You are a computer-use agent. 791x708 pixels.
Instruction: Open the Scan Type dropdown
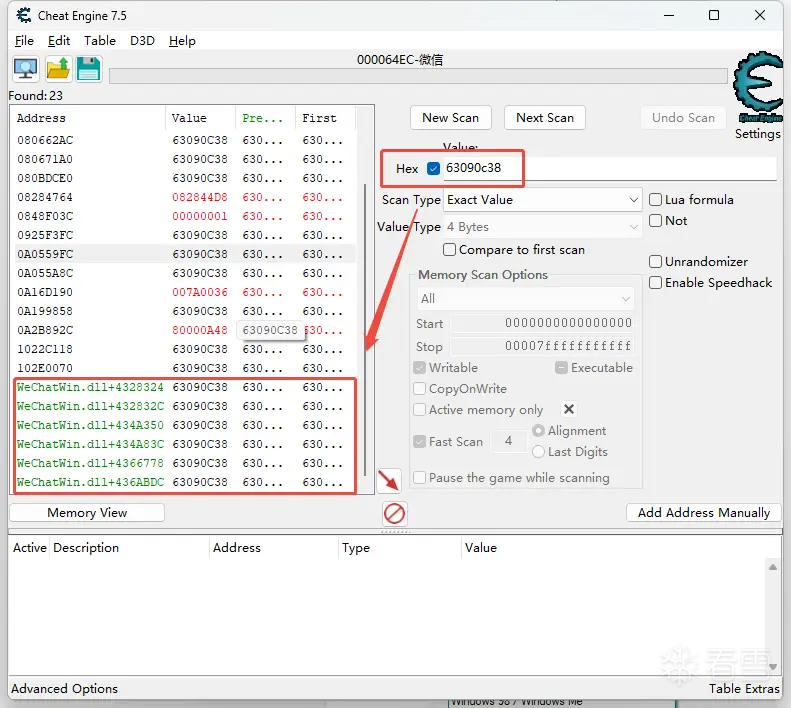coord(542,200)
